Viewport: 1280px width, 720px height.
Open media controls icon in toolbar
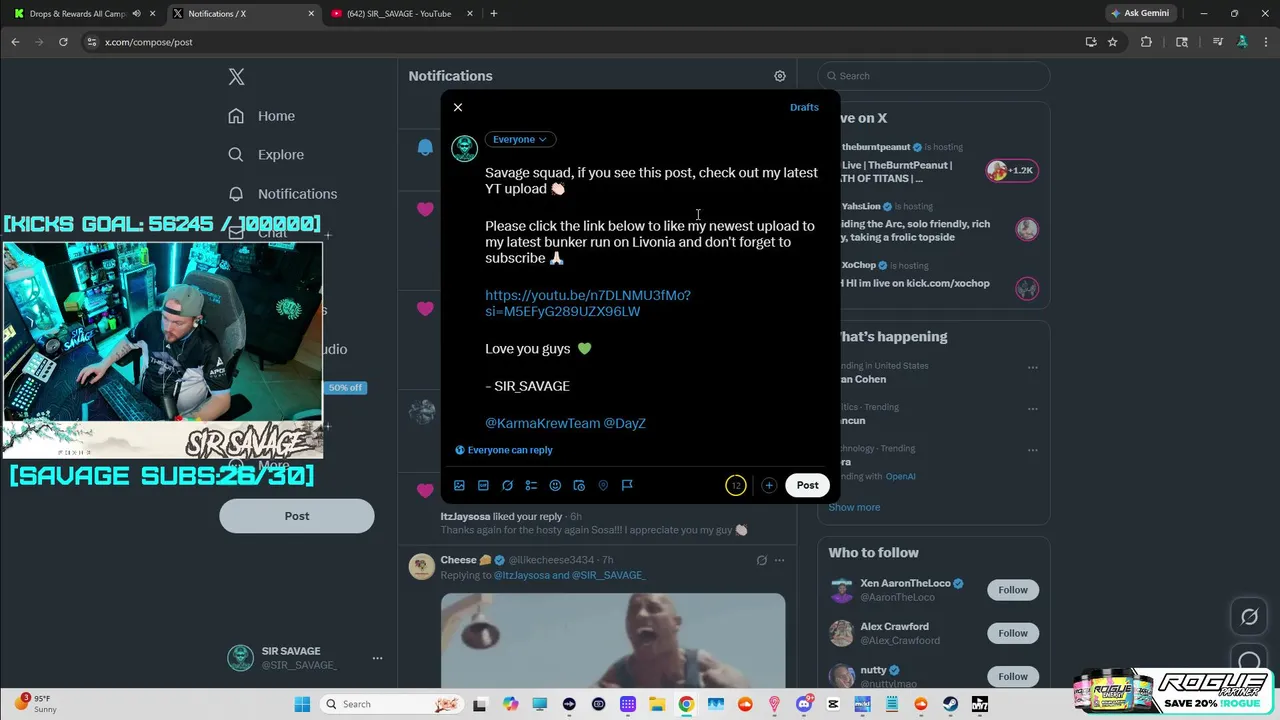click(1217, 42)
